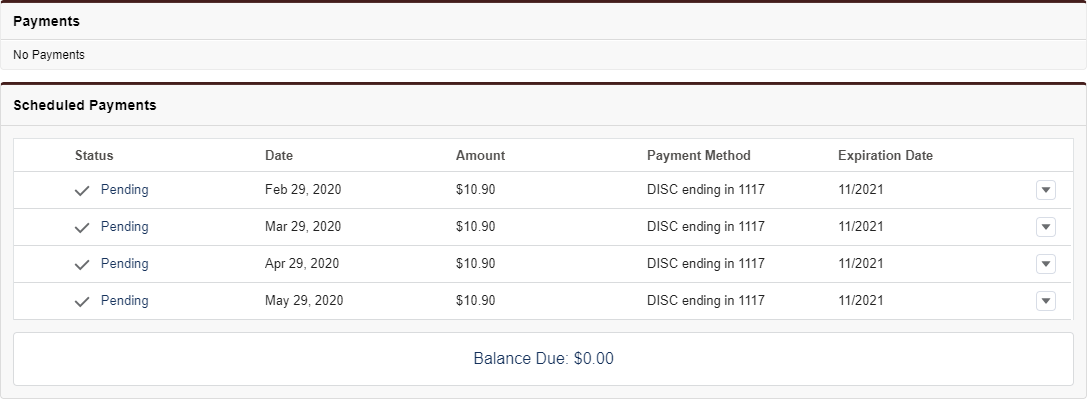Click the Expiration Date column header
This screenshot has height=400, width=1088.
(x=885, y=156)
